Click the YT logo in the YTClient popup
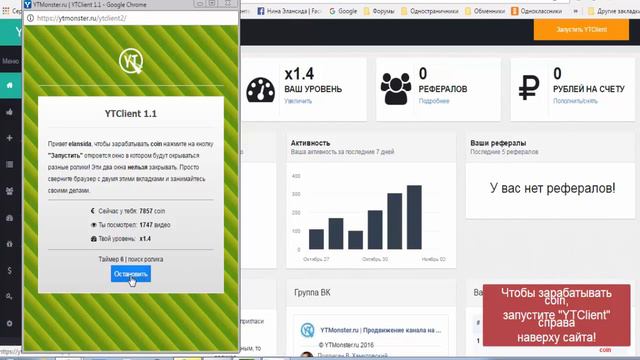 click(131, 61)
